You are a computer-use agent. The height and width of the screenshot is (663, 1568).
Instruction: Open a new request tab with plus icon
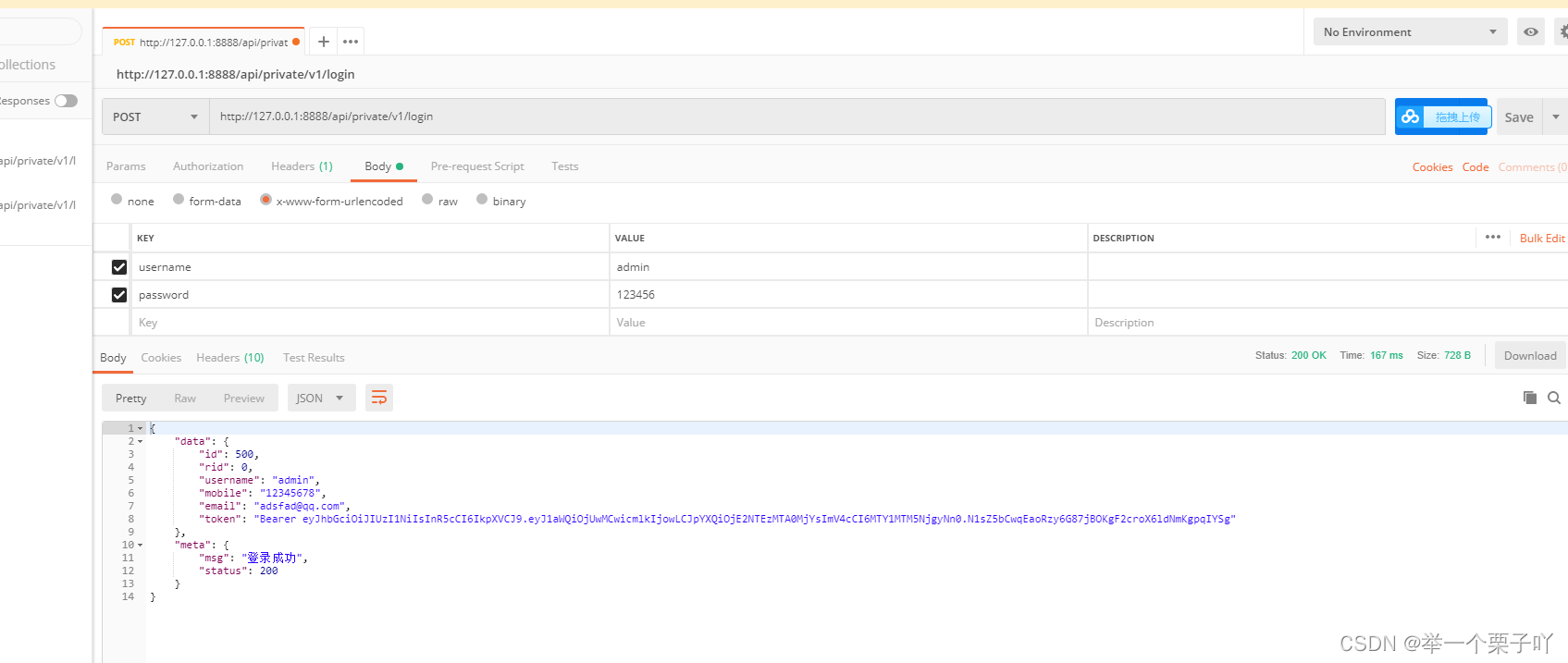[323, 42]
